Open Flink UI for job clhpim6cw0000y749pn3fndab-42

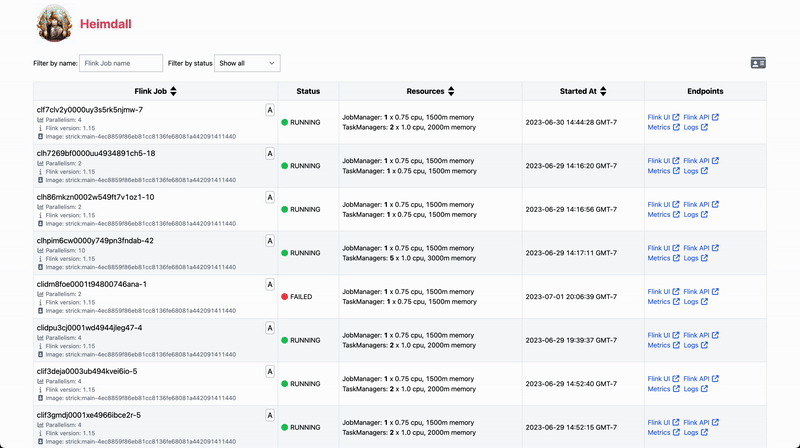[663, 248]
